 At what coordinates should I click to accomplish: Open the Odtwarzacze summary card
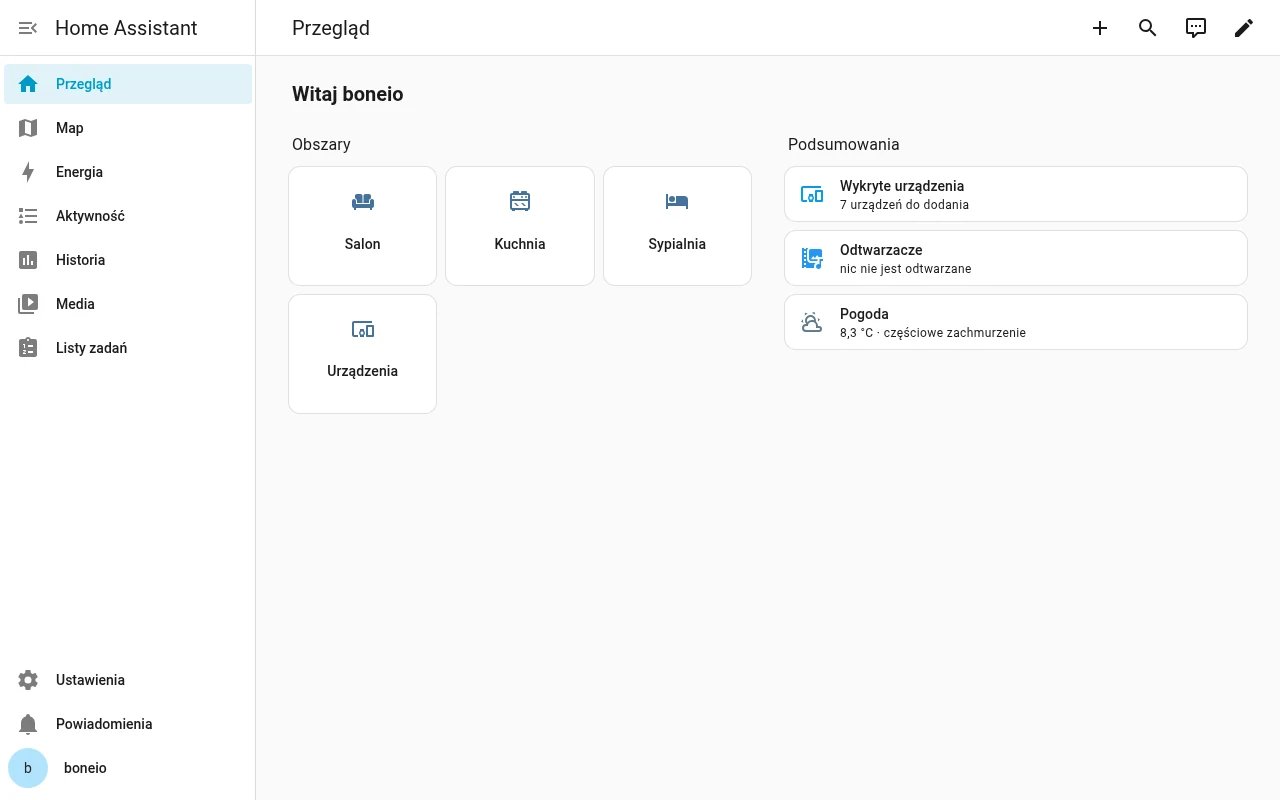[x=1016, y=258]
